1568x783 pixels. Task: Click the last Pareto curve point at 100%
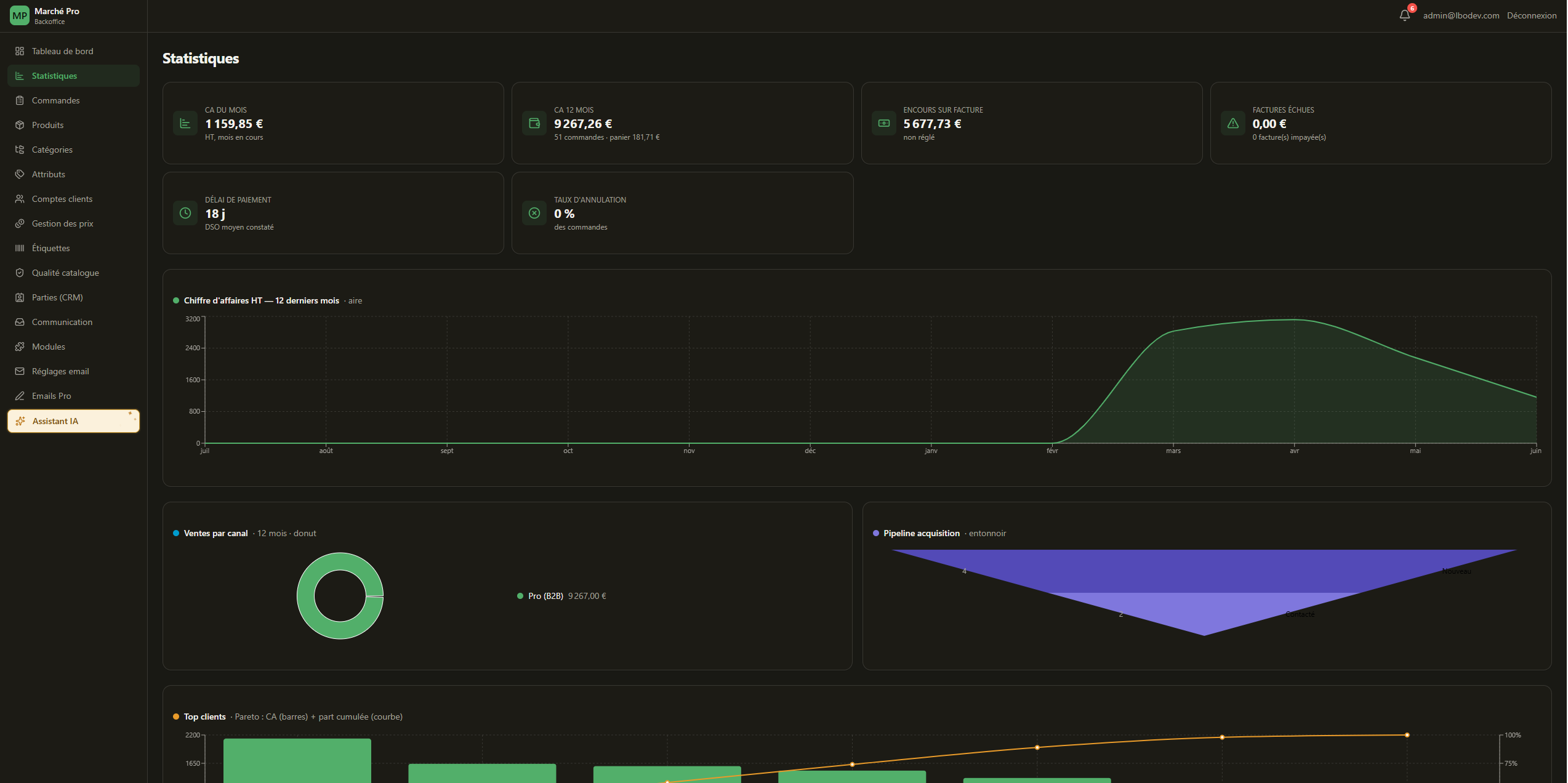tap(1407, 735)
